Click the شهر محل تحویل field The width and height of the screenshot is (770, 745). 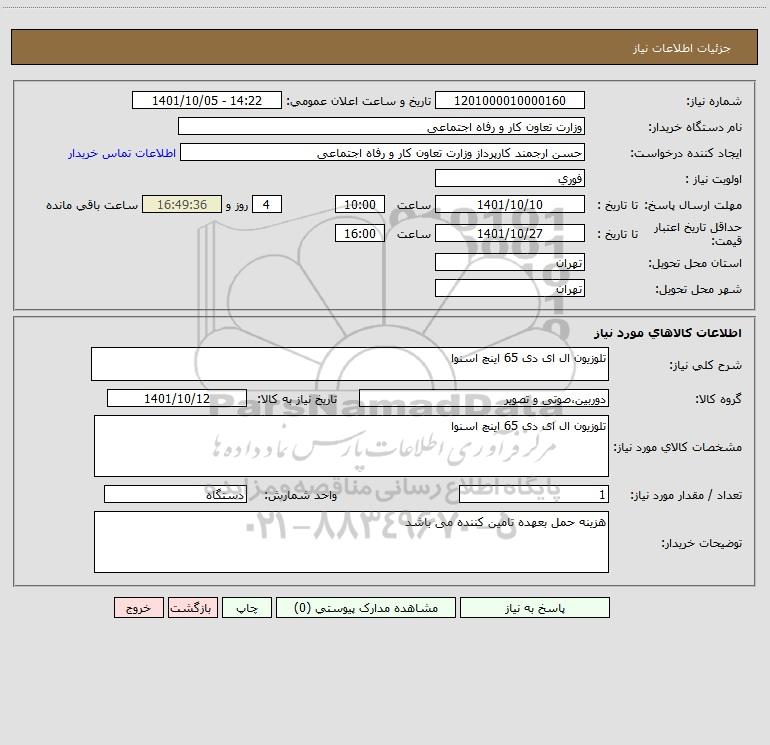tap(510, 288)
